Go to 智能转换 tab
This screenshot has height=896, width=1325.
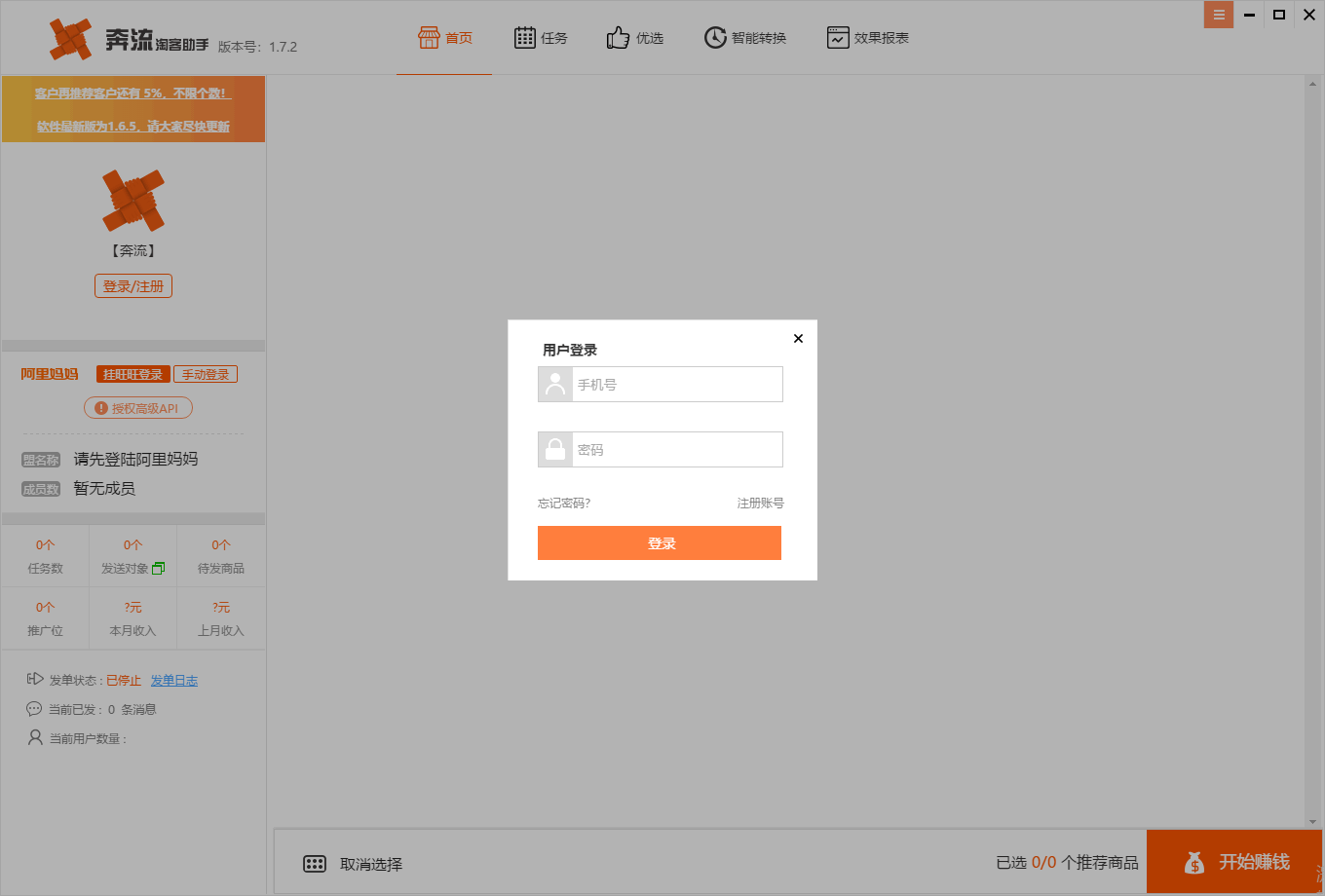744,38
